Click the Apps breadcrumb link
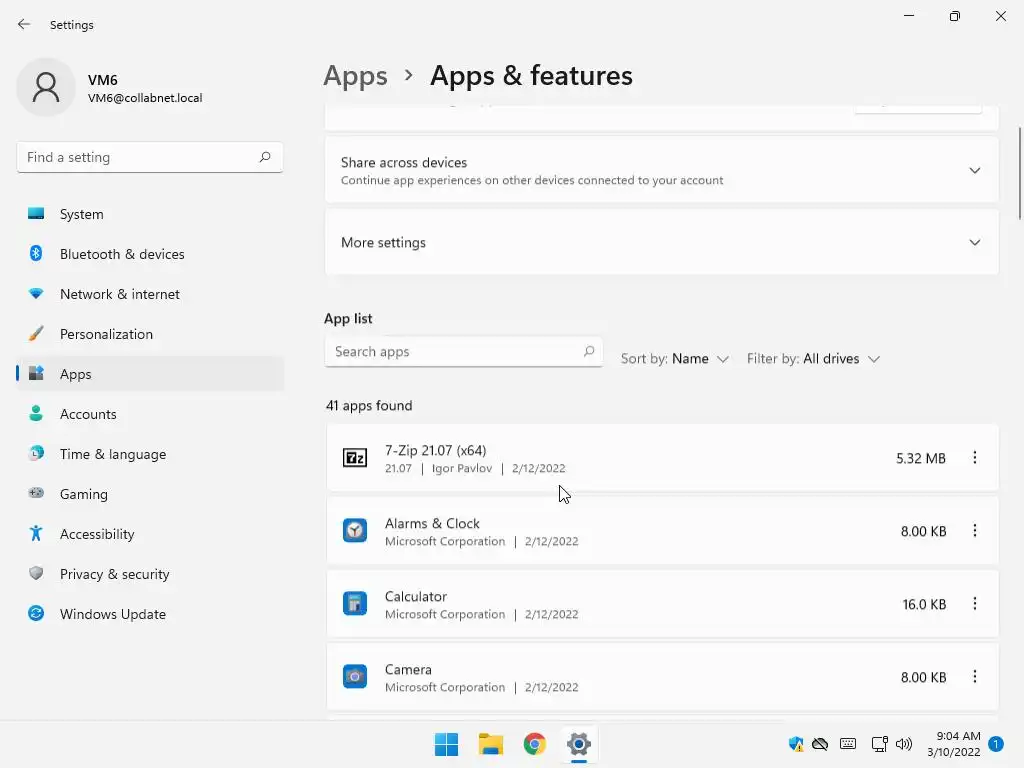The width and height of the screenshot is (1024, 768). 356,76
